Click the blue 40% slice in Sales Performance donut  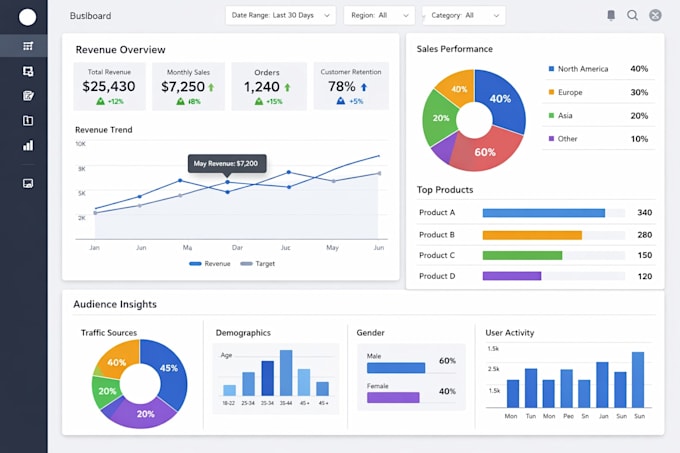(x=501, y=99)
